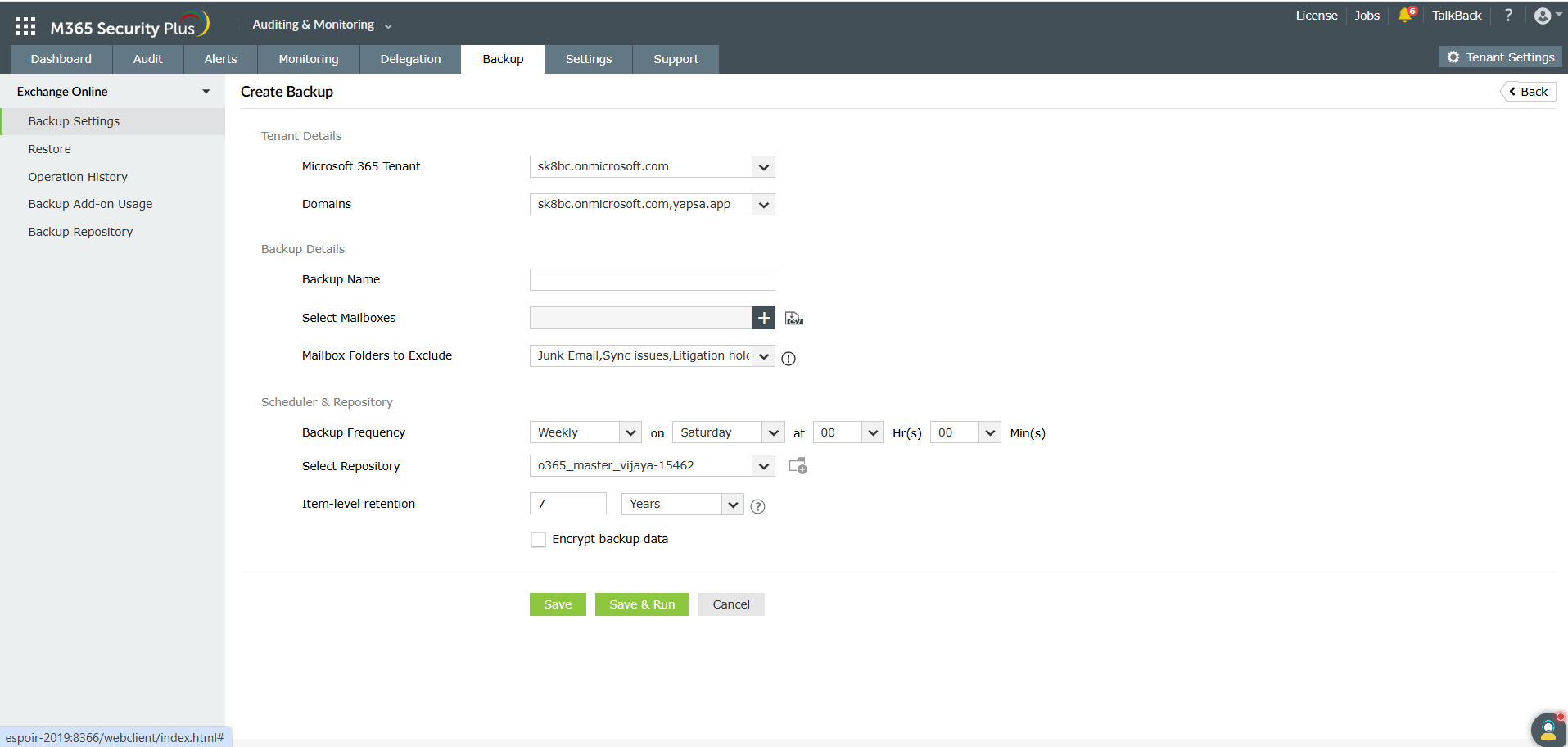Cancel the backup creation
This screenshot has height=747, width=1568.
731,604
